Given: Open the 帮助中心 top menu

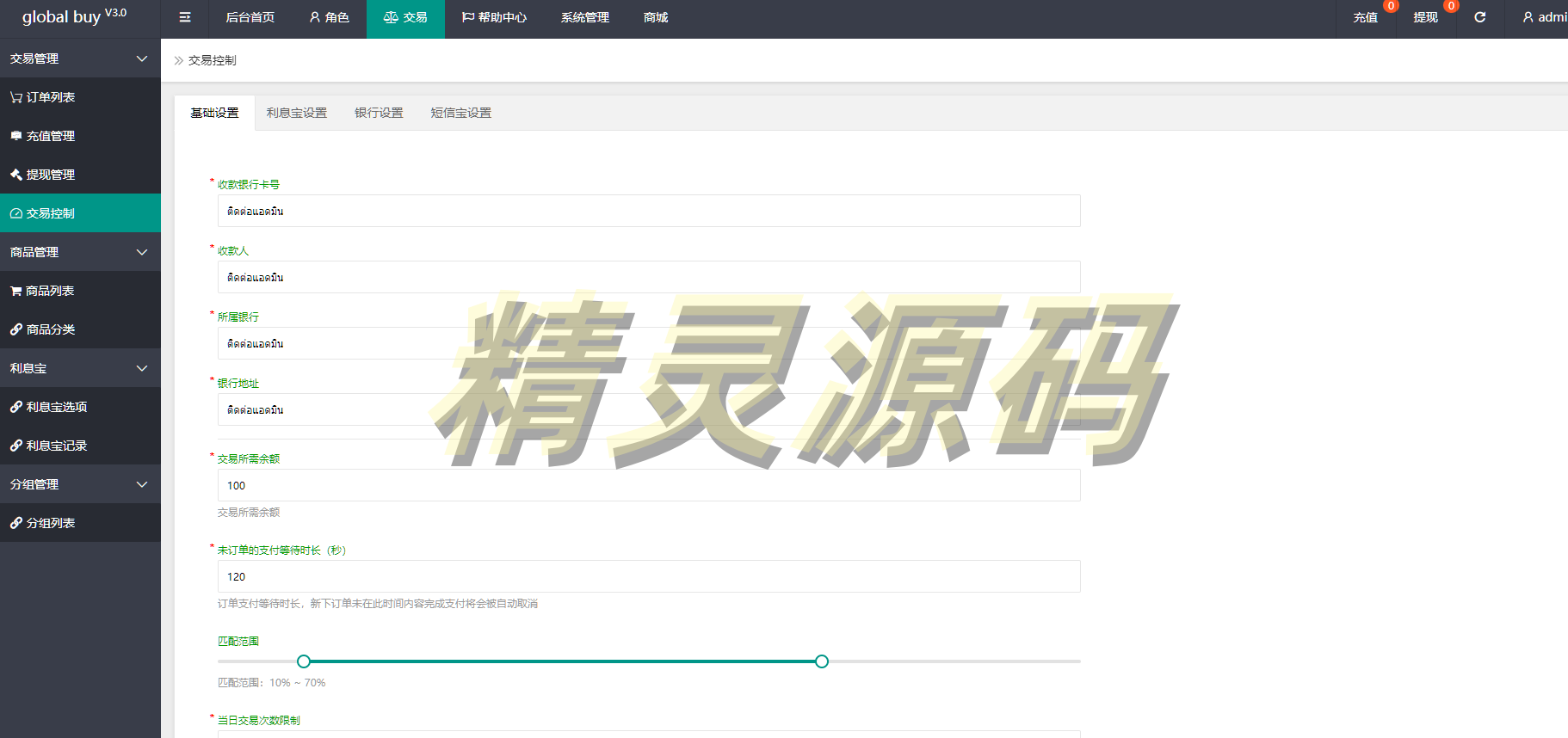Looking at the screenshot, I should pyautogui.click(x=494, y=17).
